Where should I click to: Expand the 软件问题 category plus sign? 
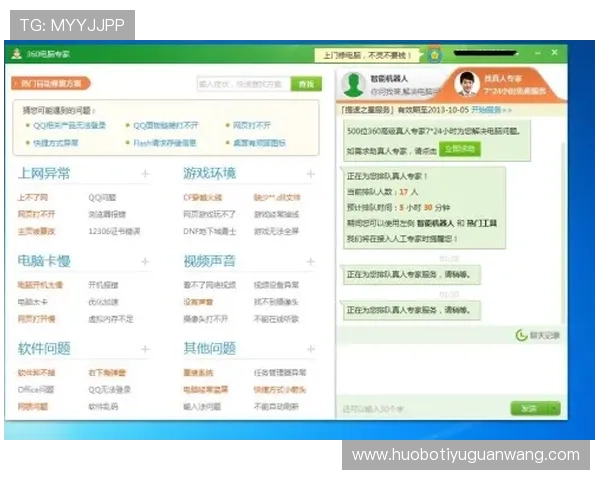click(145, 349)
